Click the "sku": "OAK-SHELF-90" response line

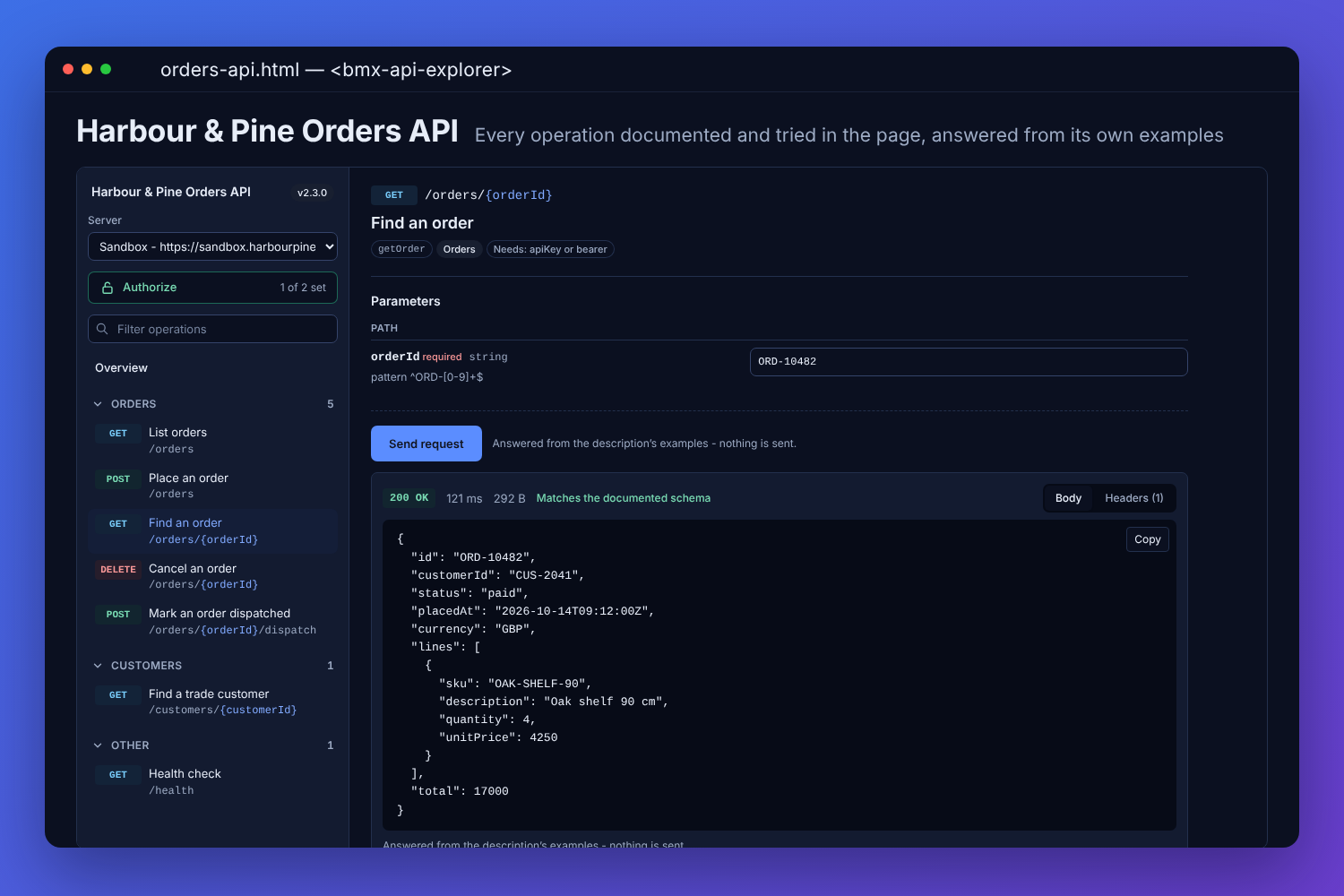click(515, 684)
